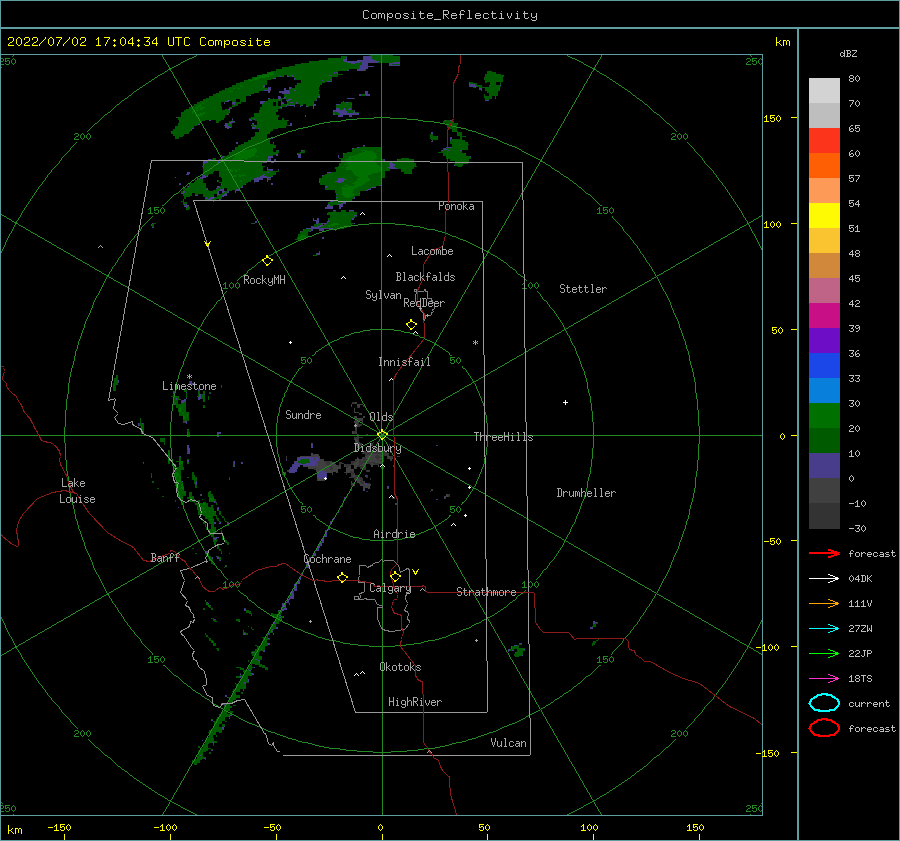Click the Cochrane label
Image resolution: width=900 pixels, height=841 pixels.
pos(327,559)
